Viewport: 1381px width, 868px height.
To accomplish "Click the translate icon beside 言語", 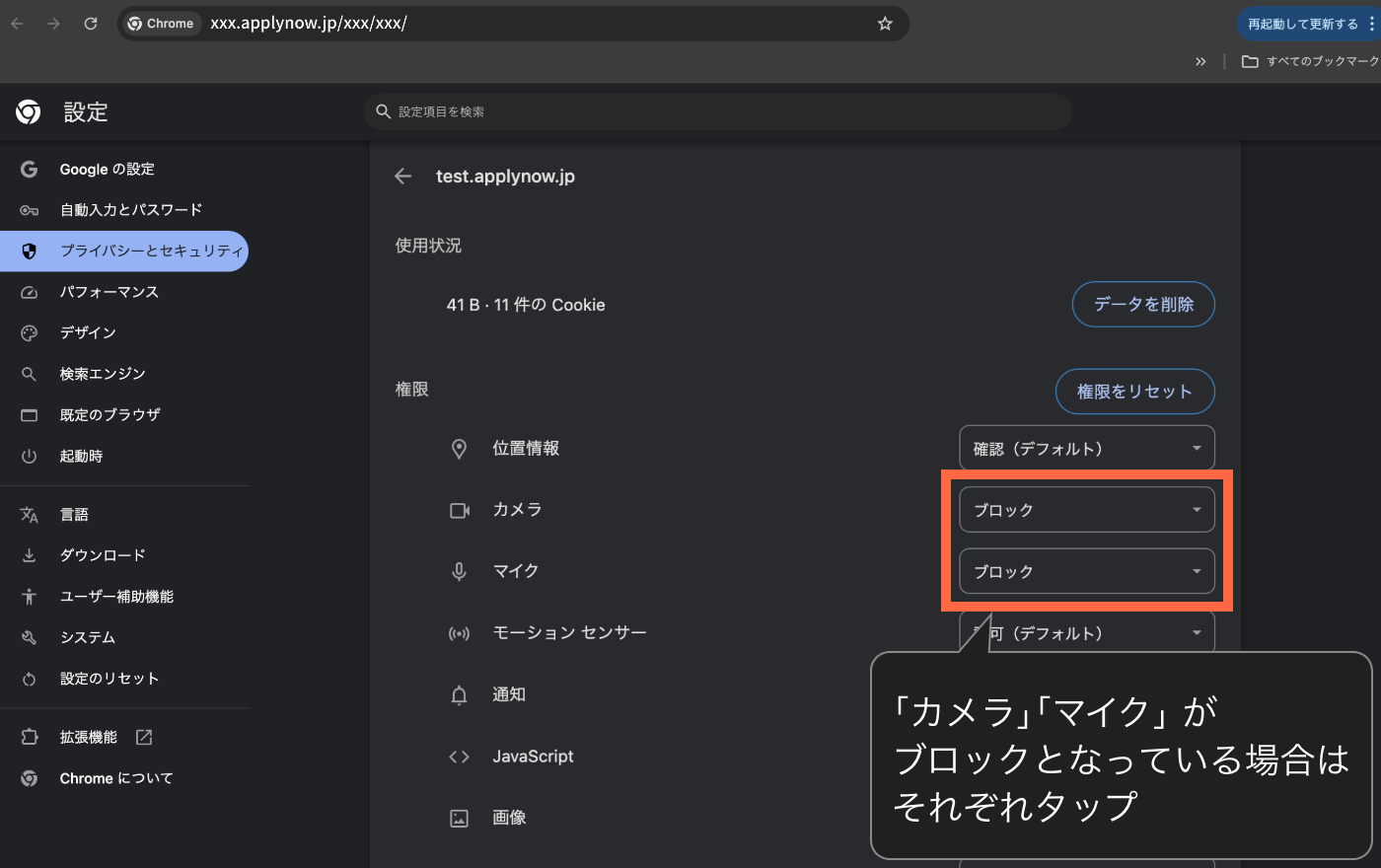I will tap(29, 515).
